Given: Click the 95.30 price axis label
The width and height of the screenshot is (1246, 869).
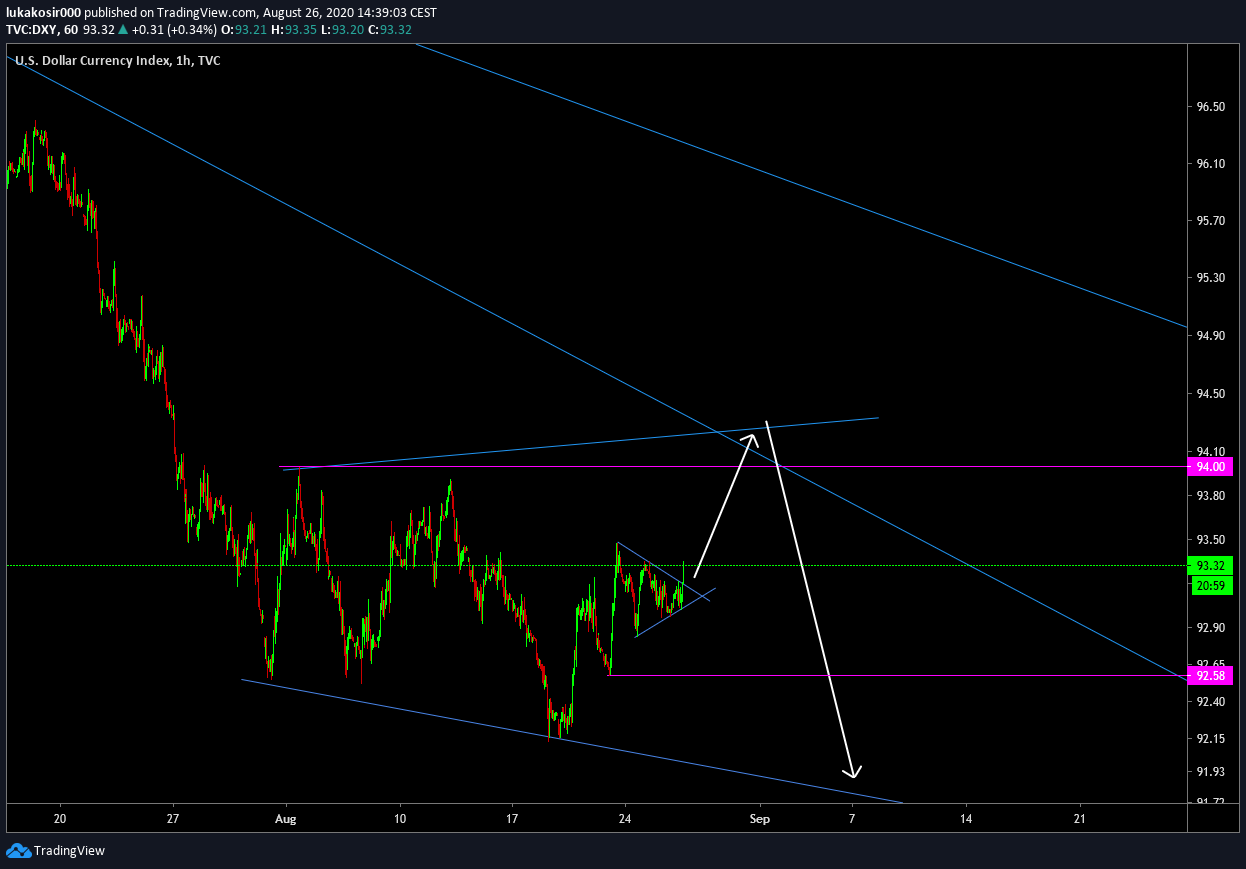Looking at the screenshot, I should (1210, 278).
